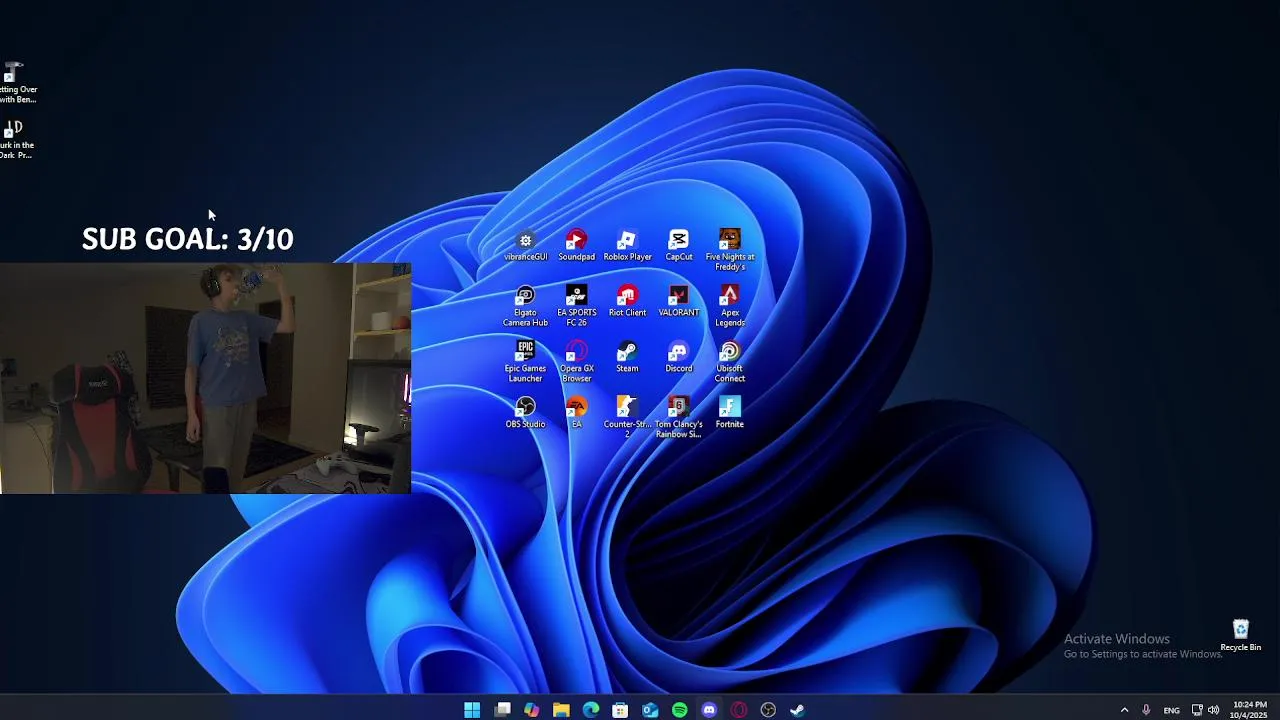Screen dimensions: 1280x720
Task: Select the OBS Studio desktop icon
Action: coord(525,414)
